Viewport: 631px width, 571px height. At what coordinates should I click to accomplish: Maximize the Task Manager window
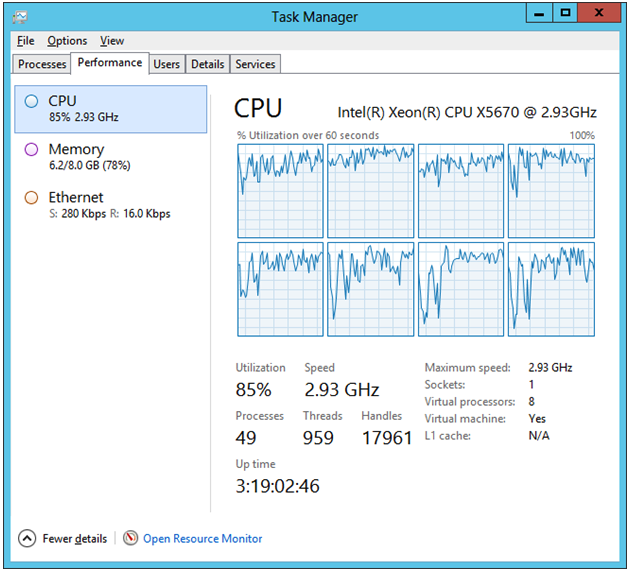(565, 13)
